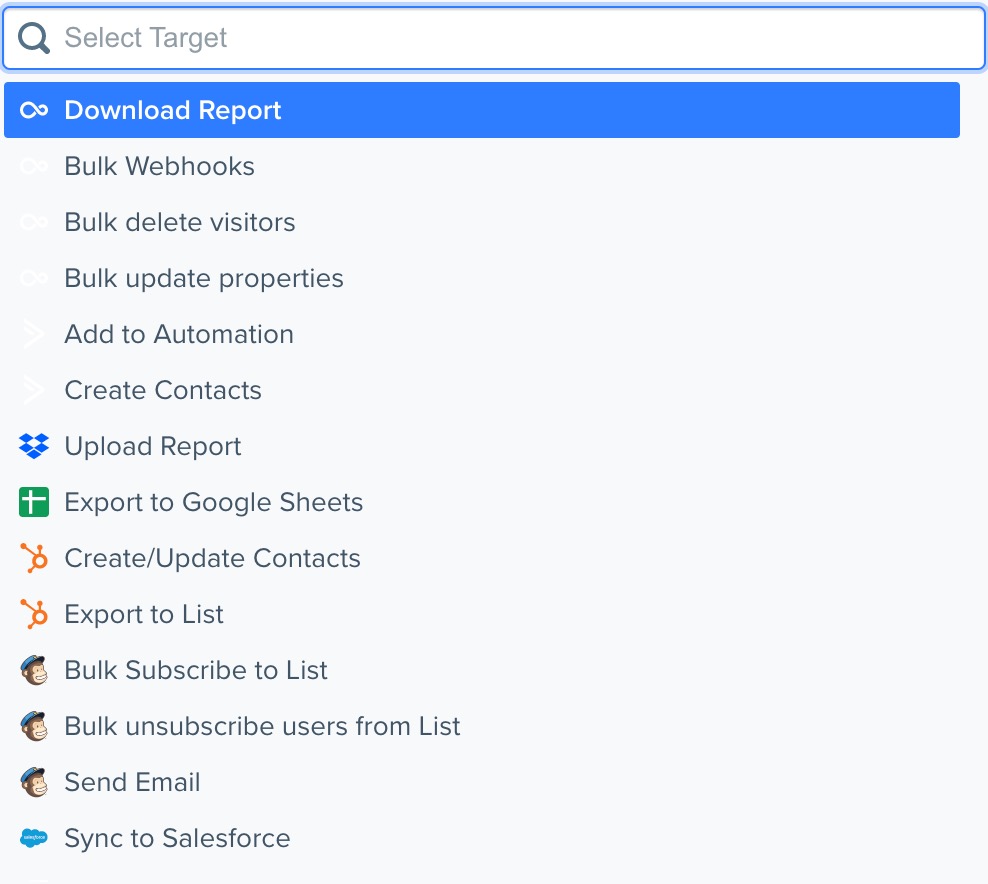Pick Bulk unsubscribe users from List
The height and width of the screenshot is (884, 988).
262,726
